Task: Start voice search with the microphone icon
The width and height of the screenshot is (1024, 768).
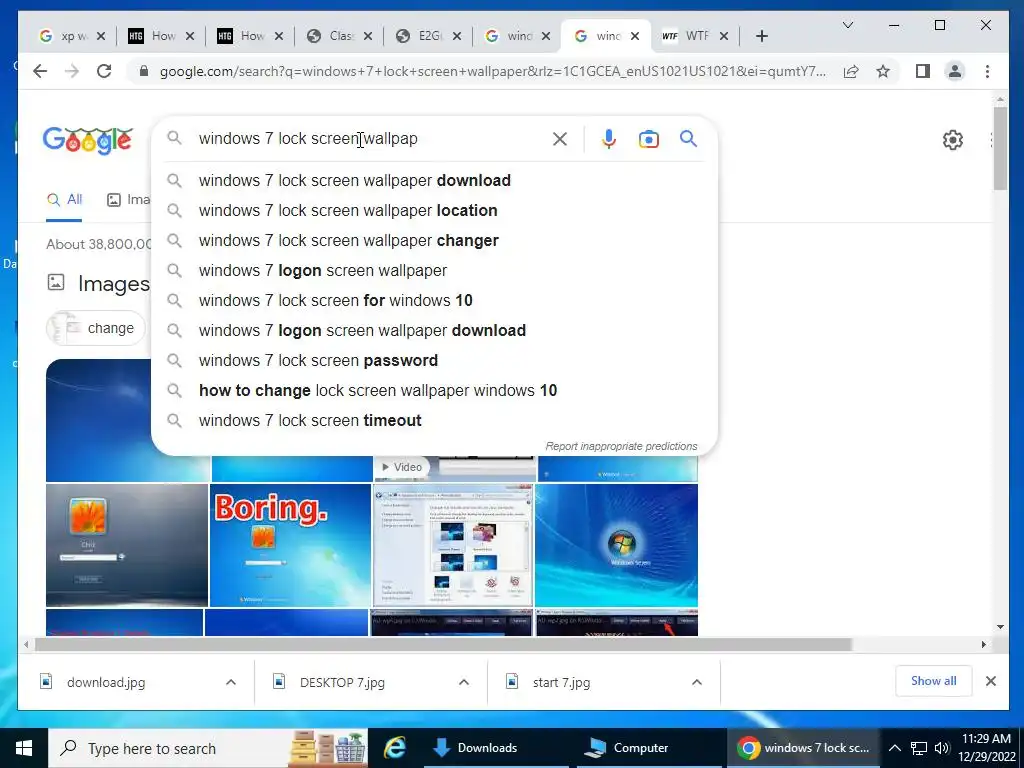Action: 609,138
